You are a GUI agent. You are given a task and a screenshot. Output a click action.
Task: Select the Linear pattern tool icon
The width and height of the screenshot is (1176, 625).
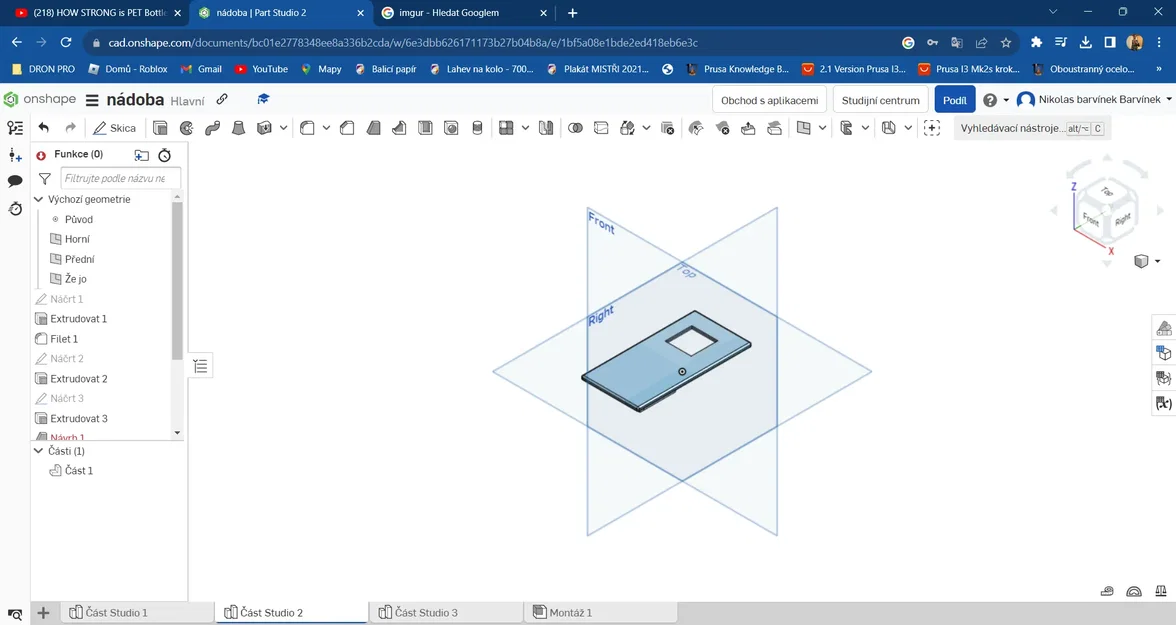coord(506,128)
